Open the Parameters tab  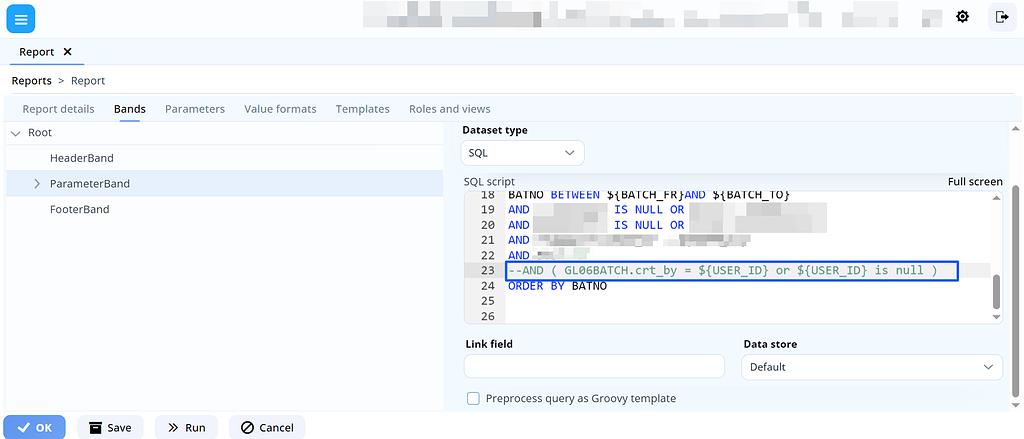[x=195, y=109]
